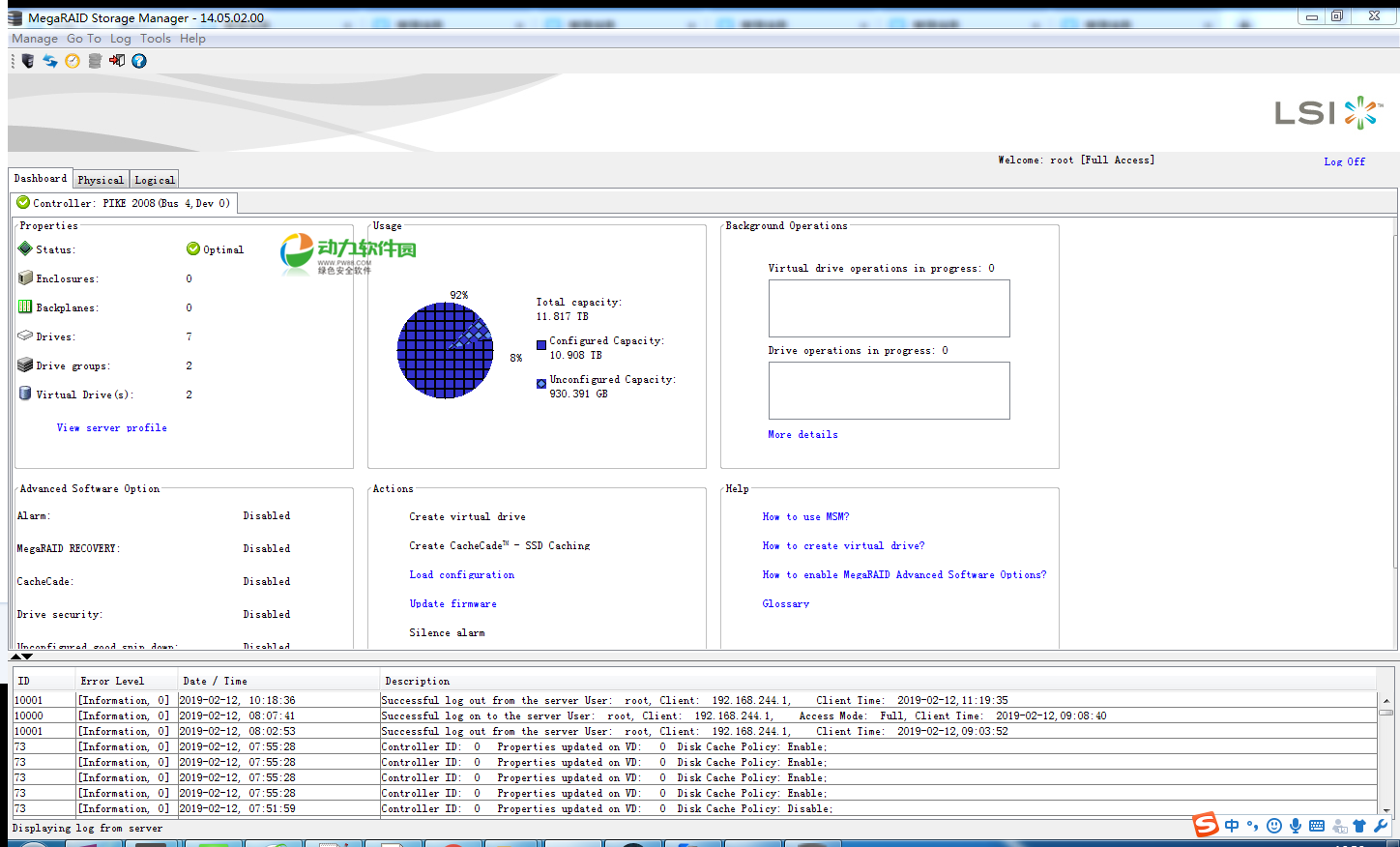Click the Status diamond icon in Properties
Screen dimensions: 1400x847
25,248
